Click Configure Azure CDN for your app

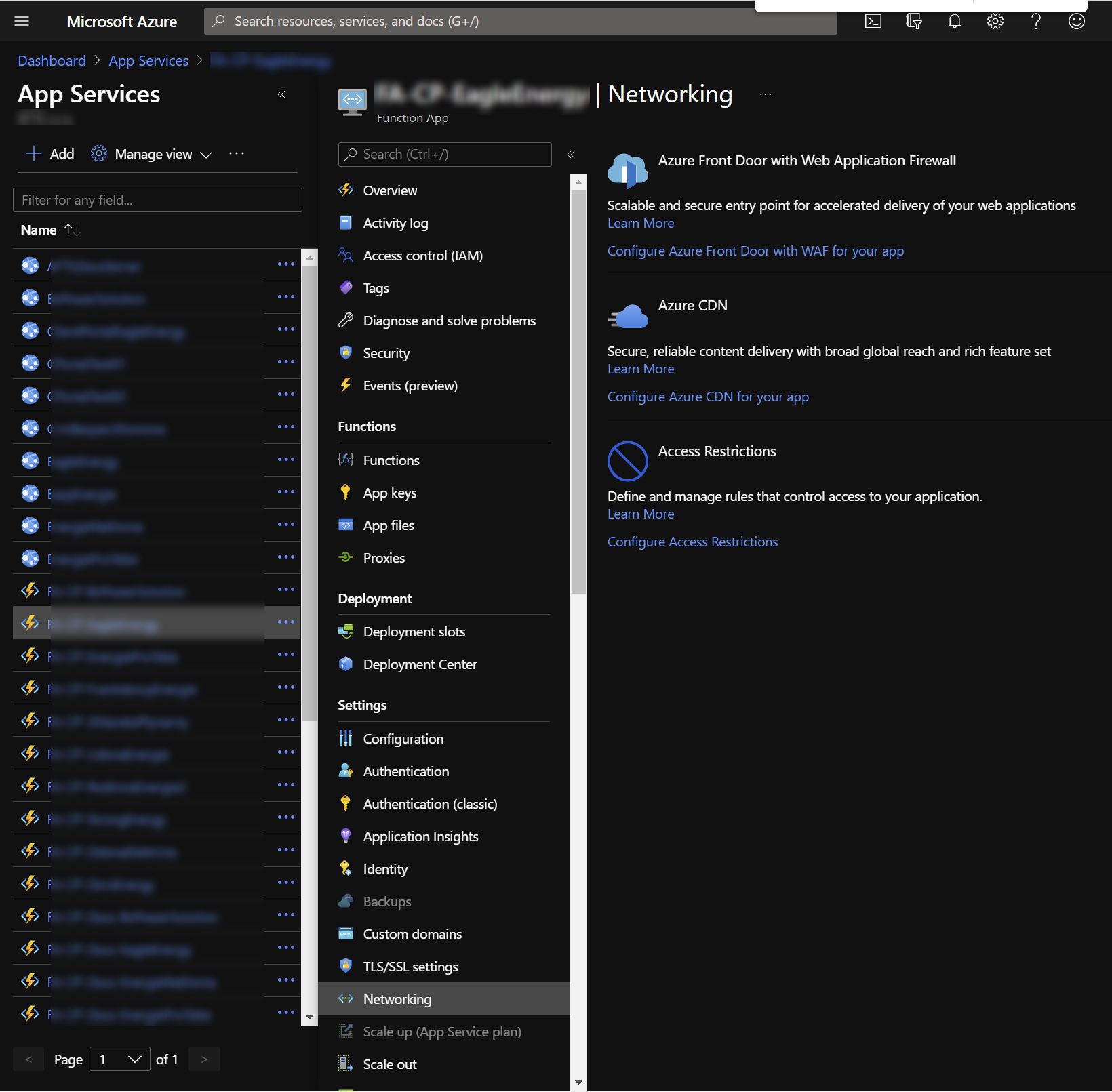click(708, 397)
